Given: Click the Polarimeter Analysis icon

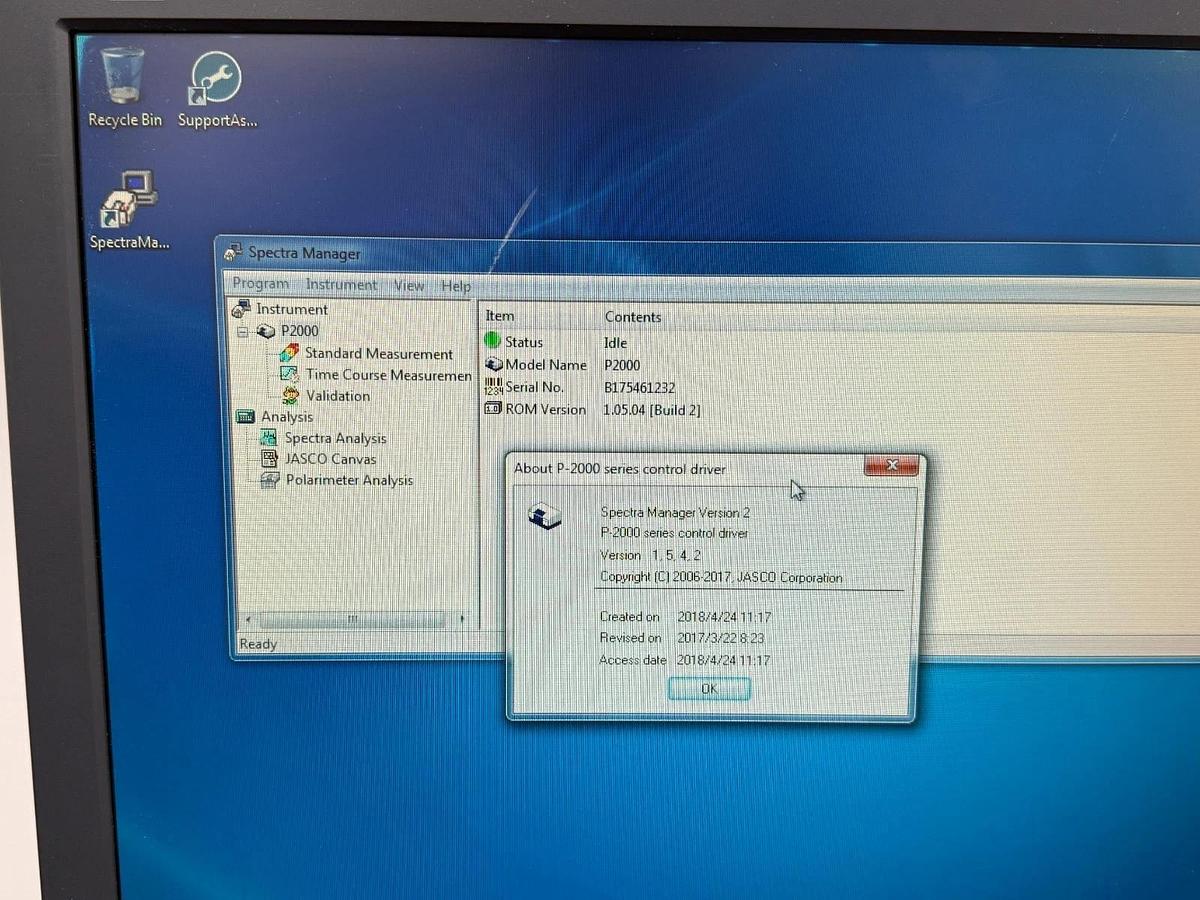Looking at the screenshot, I should pos(269,480).
